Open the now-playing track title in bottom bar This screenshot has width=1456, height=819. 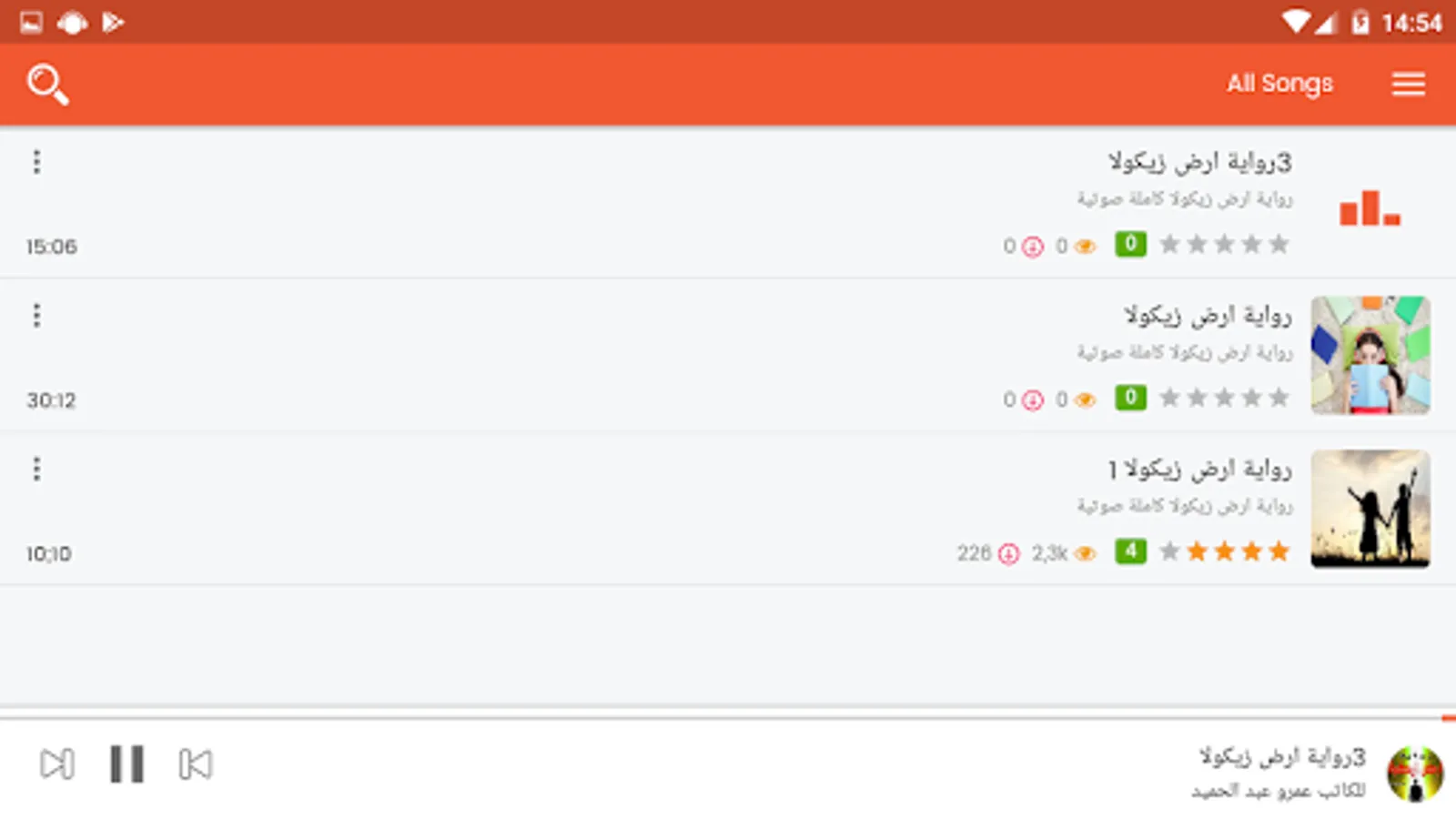pos(1282,756)
